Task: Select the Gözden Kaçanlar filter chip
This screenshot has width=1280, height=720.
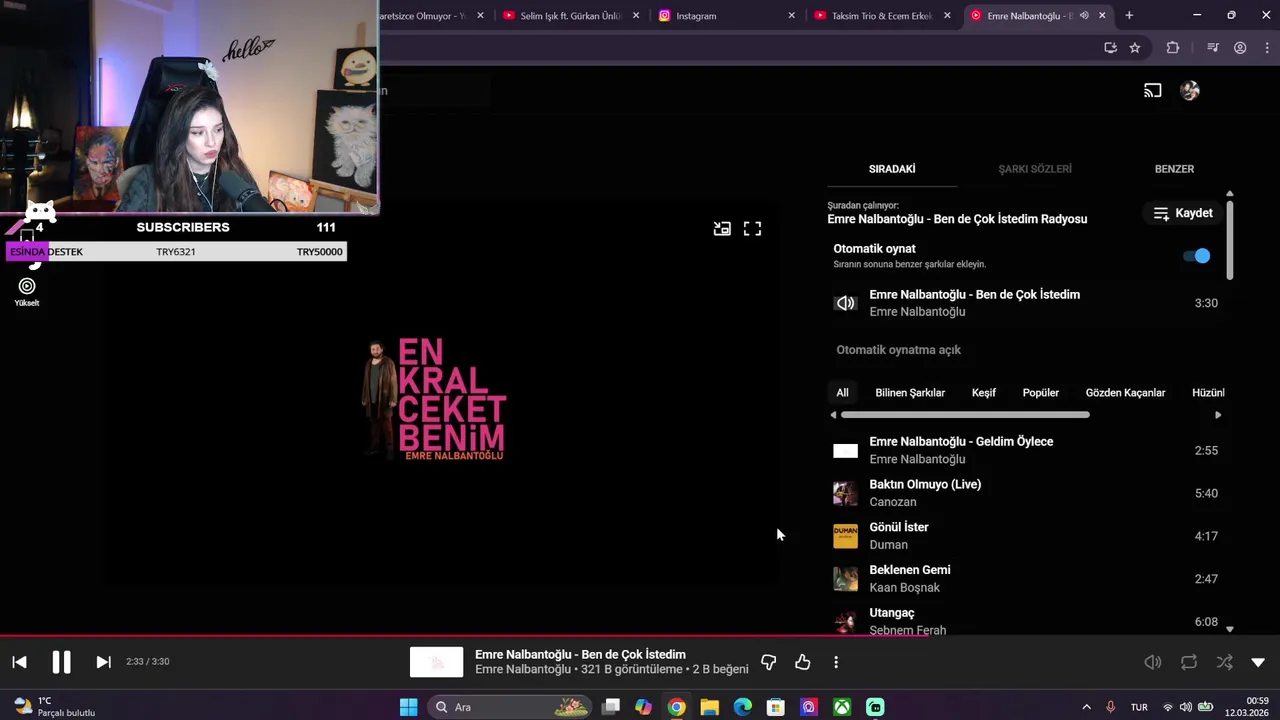Action: [1125, 393]
